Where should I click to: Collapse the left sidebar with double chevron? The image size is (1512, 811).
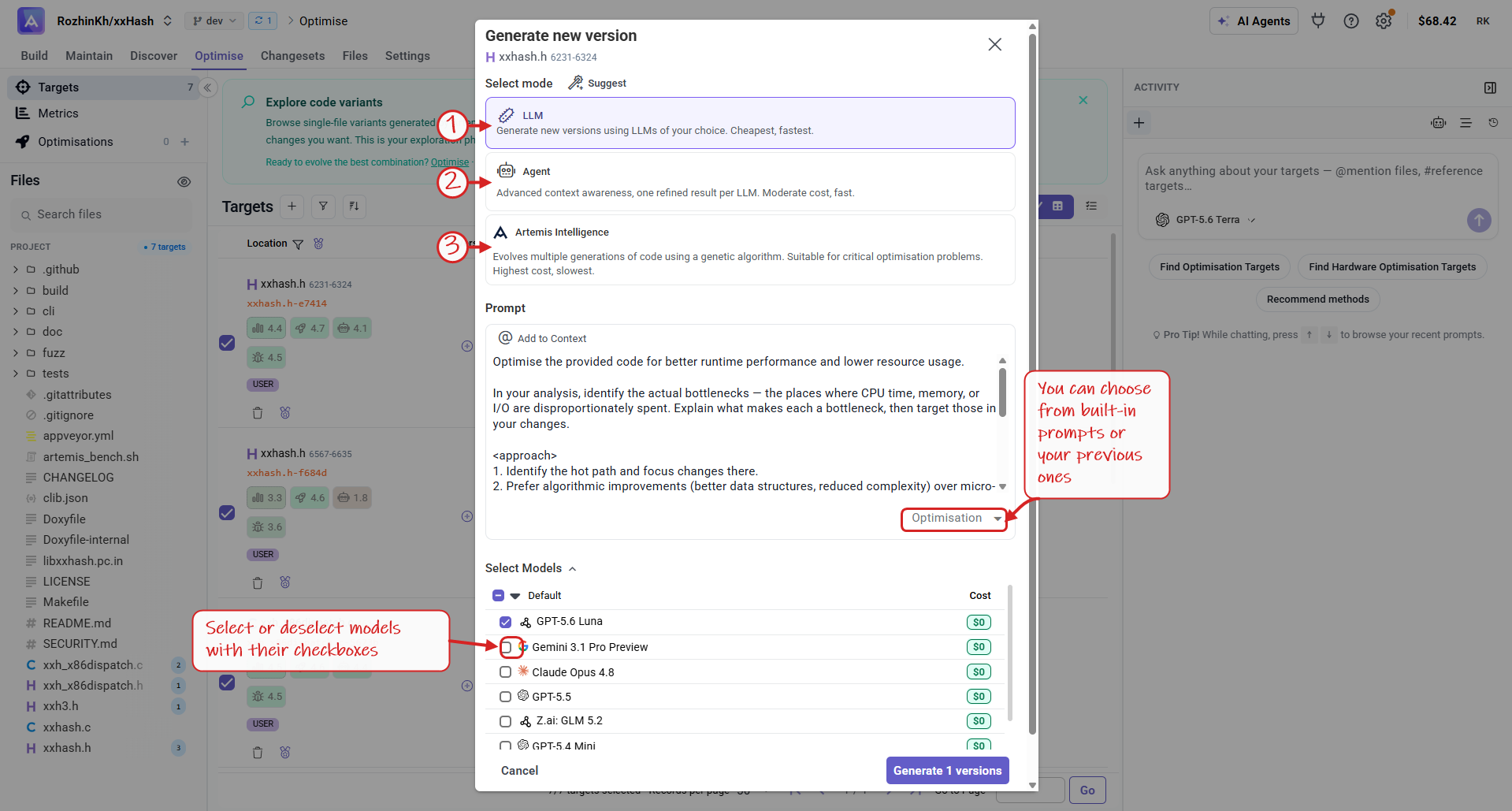(207, 87)
